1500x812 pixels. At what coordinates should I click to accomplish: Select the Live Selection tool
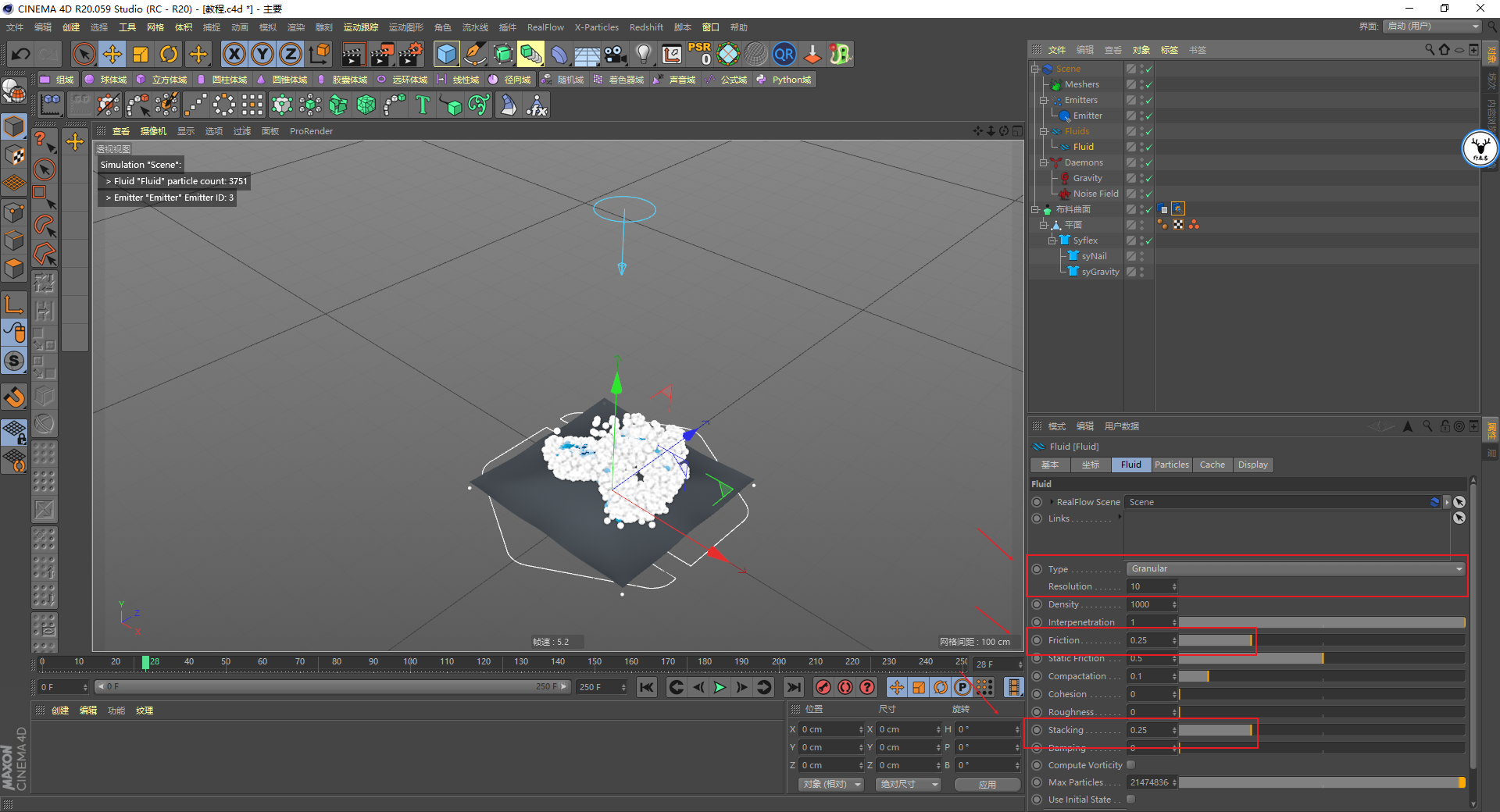pos(84,54)
